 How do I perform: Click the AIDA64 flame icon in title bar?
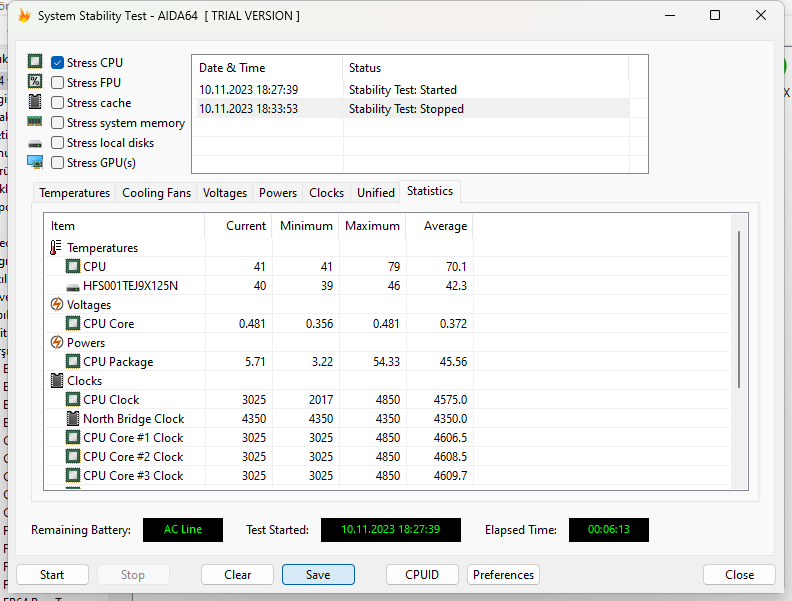point(24,15)
